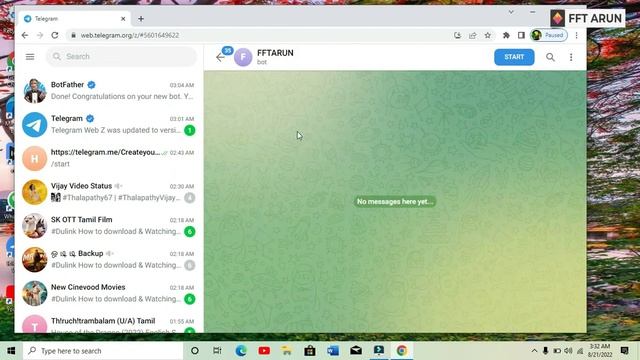Screen dimensions: 640x360
Task: Open Task View on taskbar
Action: 217,351
